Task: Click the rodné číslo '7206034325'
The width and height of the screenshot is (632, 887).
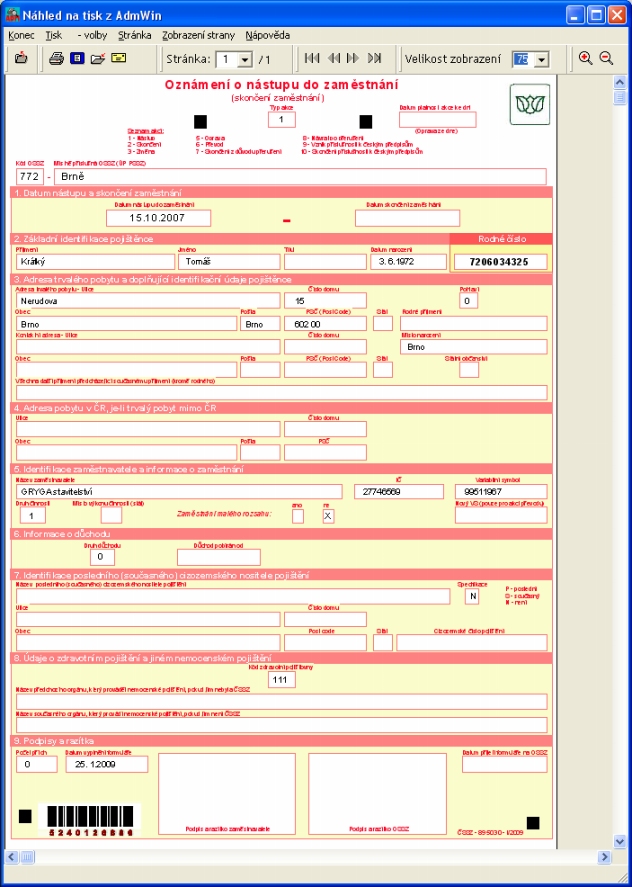Action: pyautogui.click(x=501, y=261)
